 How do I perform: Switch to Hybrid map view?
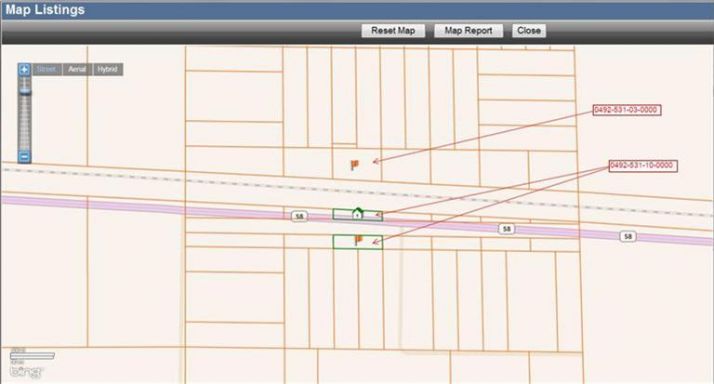point(107,69)
